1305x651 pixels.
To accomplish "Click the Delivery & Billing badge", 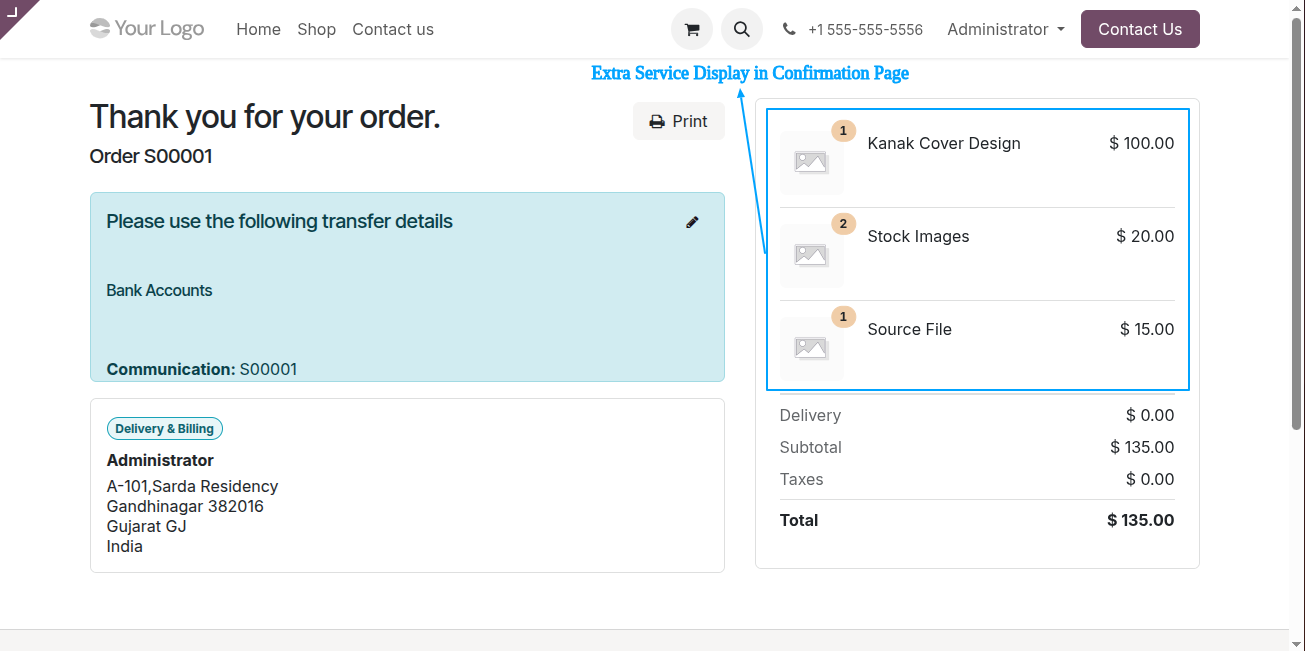I will click(165, 429).
